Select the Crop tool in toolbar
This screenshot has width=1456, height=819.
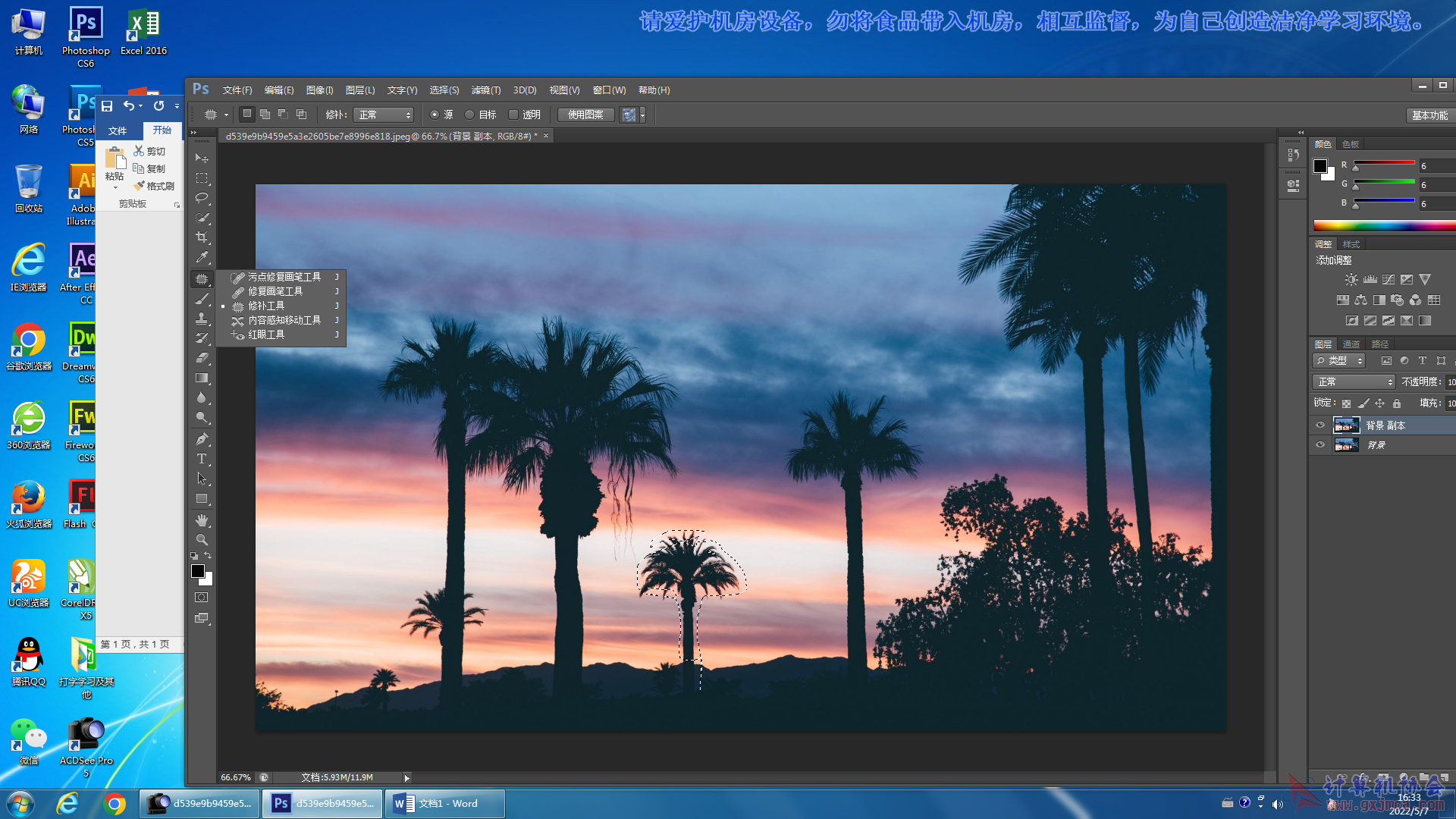pyautogui.click(x=202, y=237)
